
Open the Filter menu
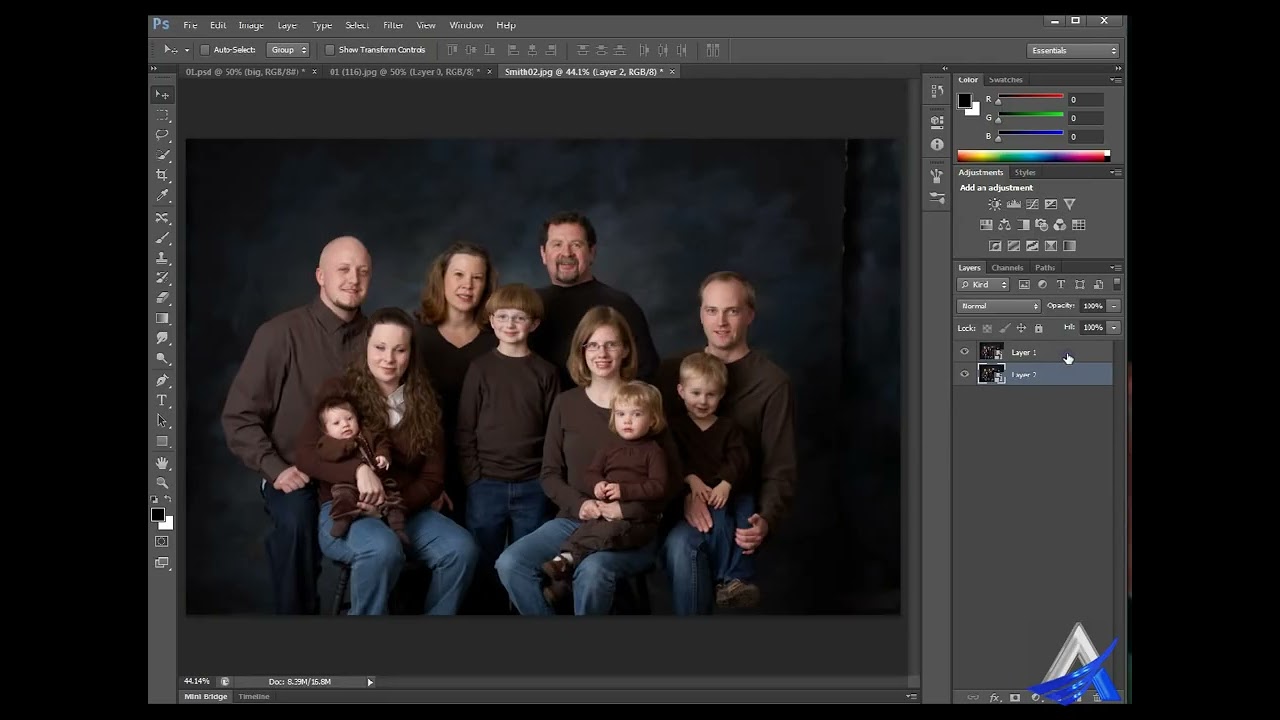pyautogui.click(x=393, y=25)
